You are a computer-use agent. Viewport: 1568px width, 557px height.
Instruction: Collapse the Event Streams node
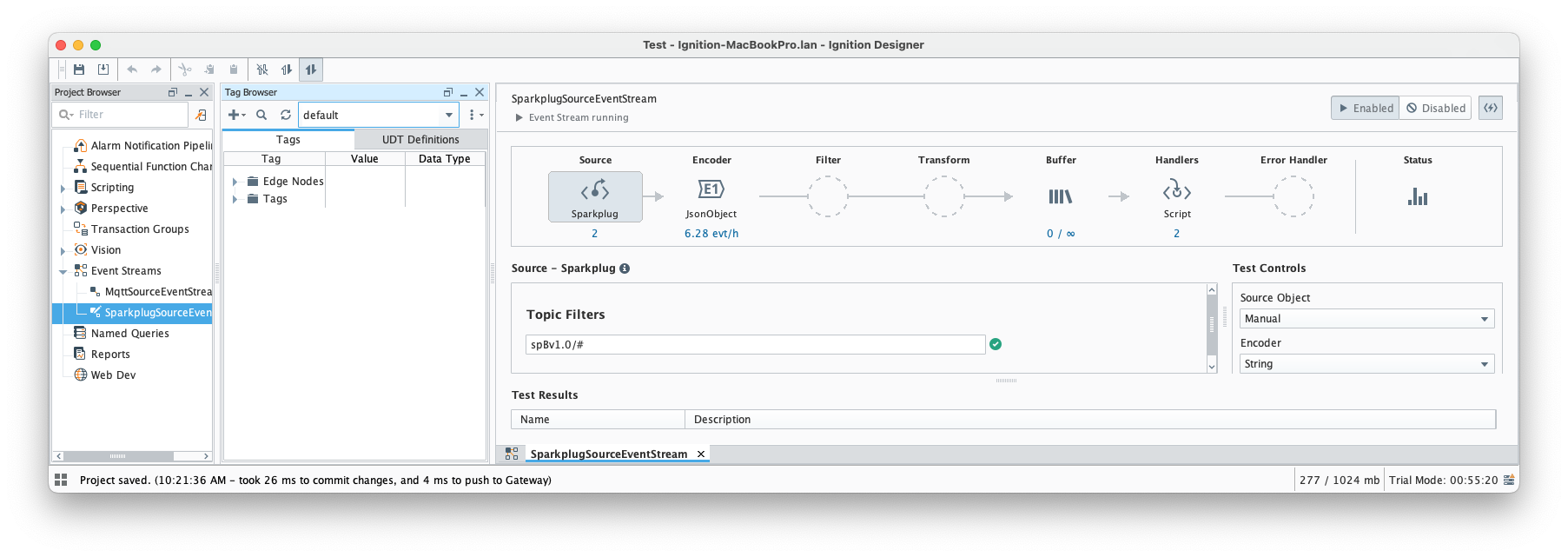(x=63, y=271)
